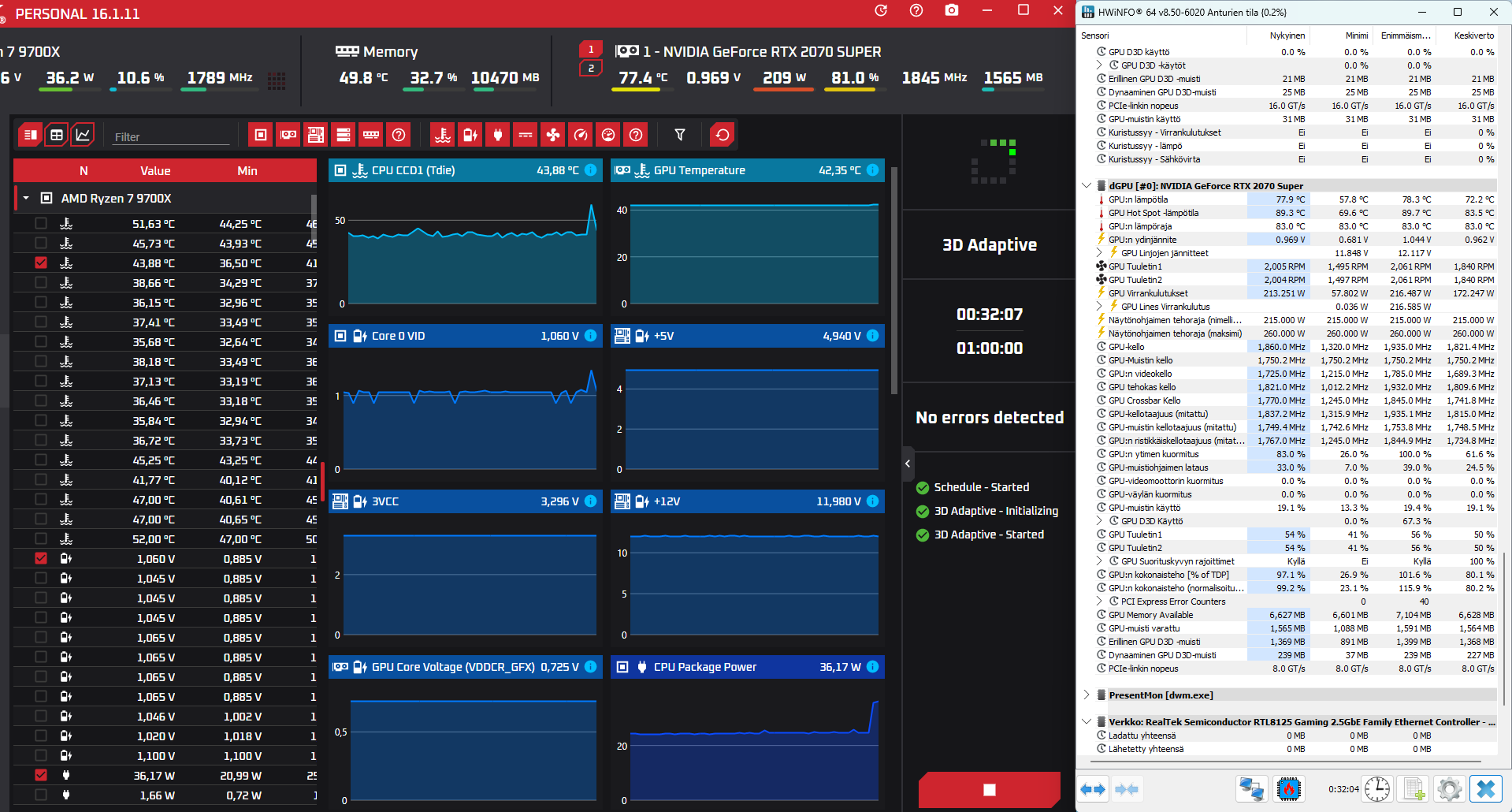Click the speedometer clock filter icon
Image resolution: width=1512 pixels, height=812 pixels.
pos(581,135)
